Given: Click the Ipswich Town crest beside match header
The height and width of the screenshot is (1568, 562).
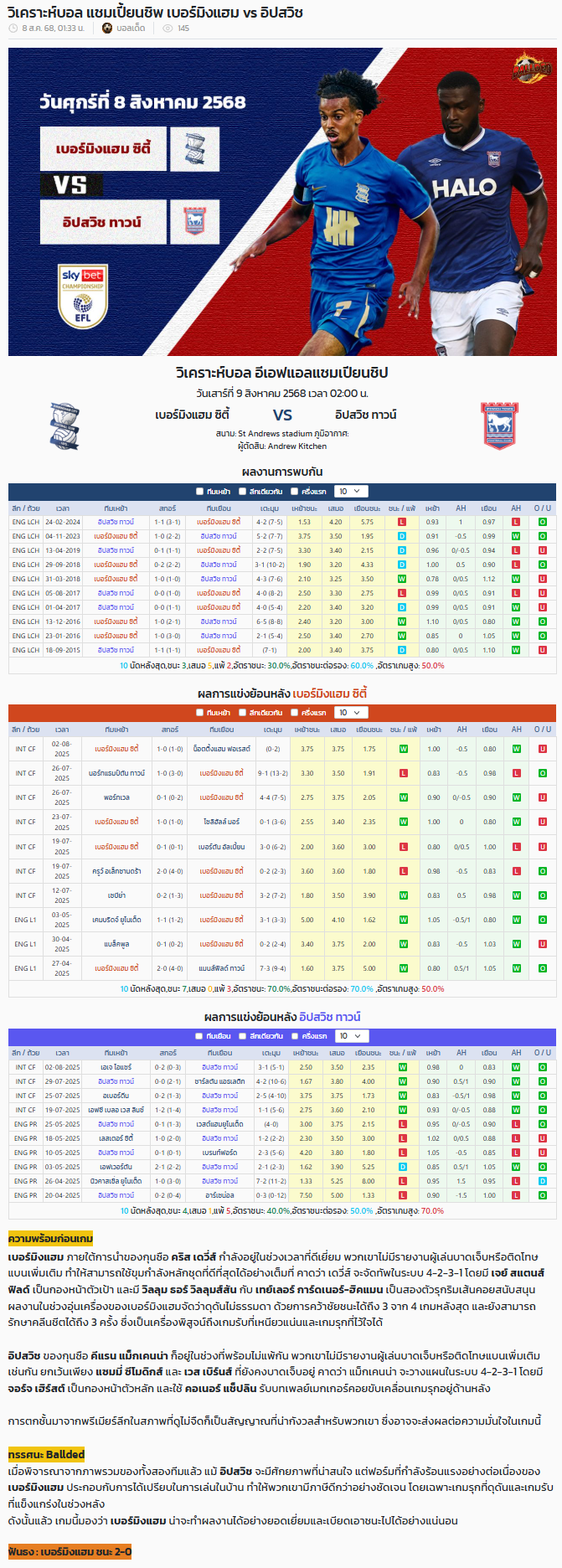Looking at the screenshot, I should [499, 425].
